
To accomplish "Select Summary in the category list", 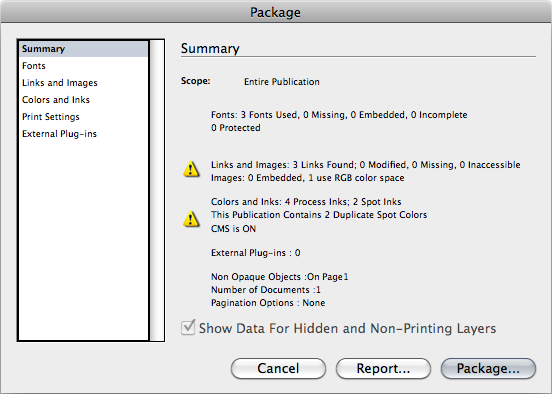I will [x=84, y=49].
